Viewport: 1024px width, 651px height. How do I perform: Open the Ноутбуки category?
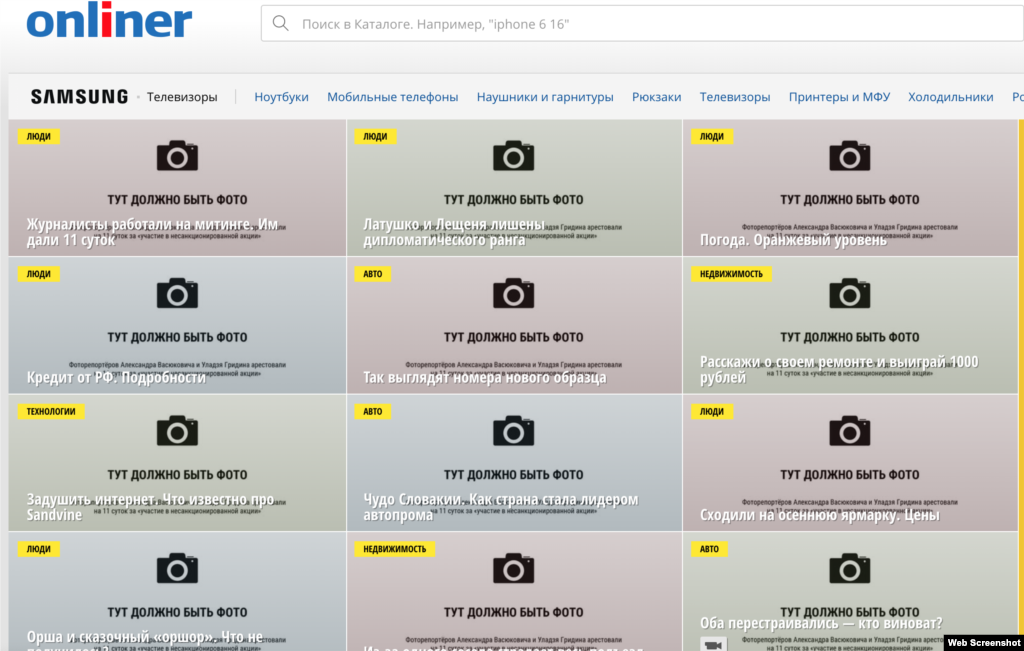281,97
